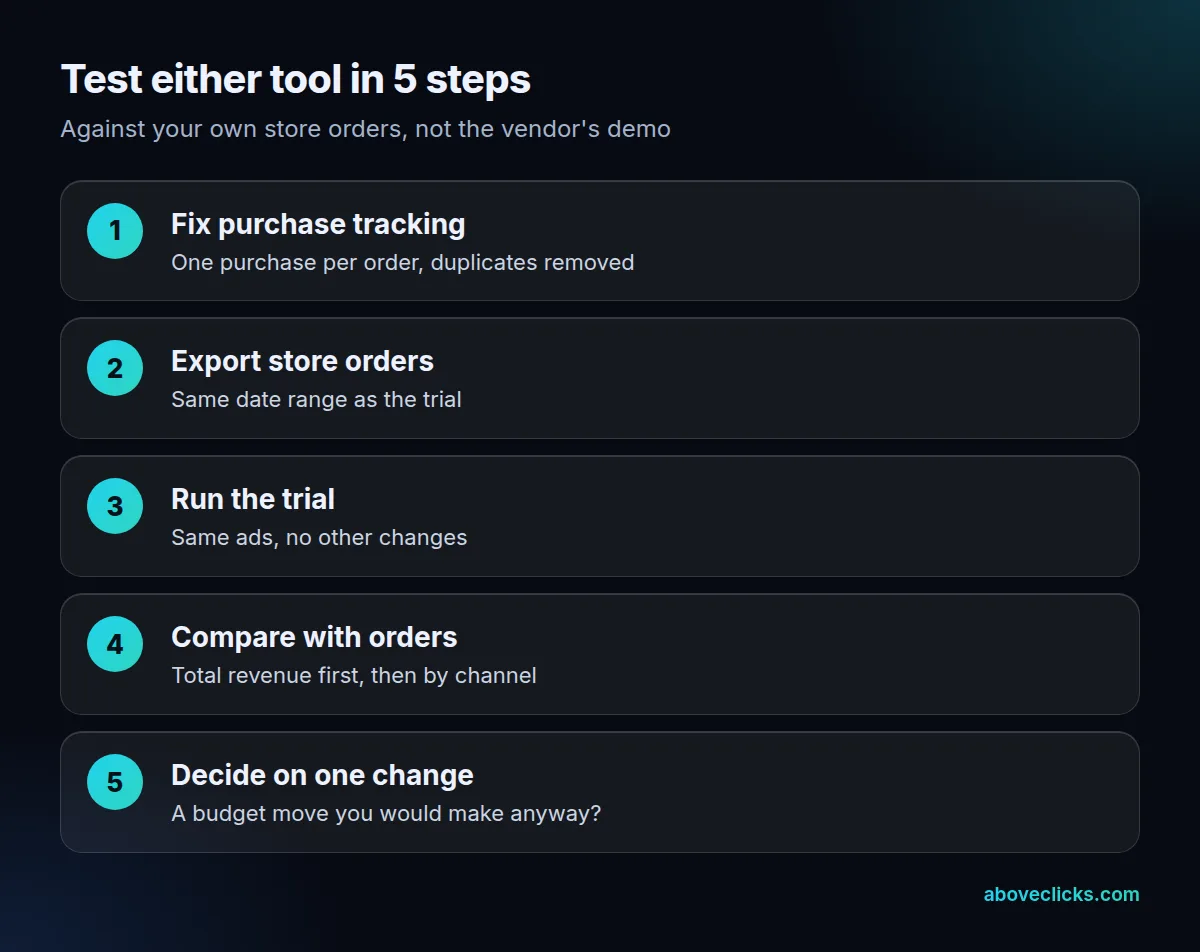Image resolution: width=1200 pixels, height=952 pixels.
Task: Click the number 2 circle badge
Action: [115, 369]
